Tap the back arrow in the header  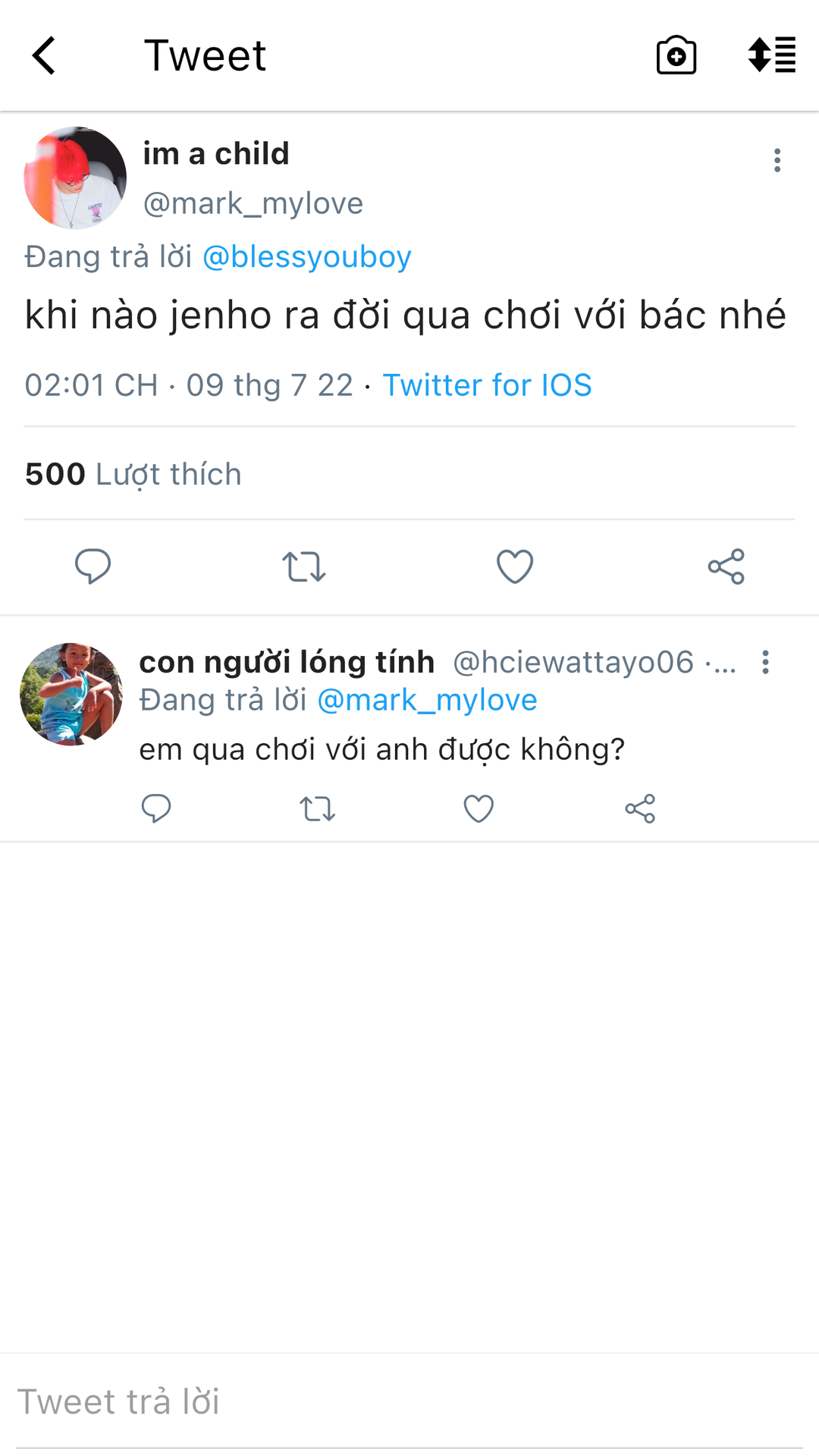(44, 55)
